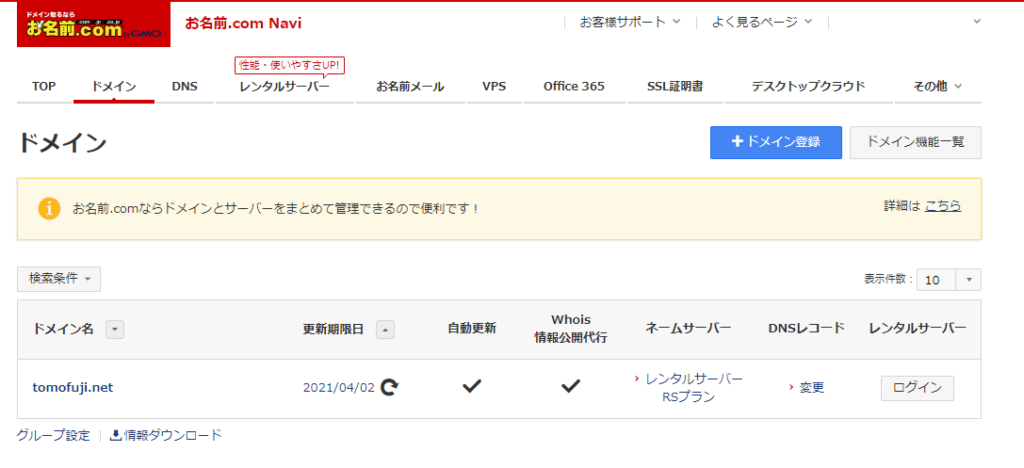Expand the その他 navigation menu
The height and width of the screenshot is (468, 1024).
[938, 86]
